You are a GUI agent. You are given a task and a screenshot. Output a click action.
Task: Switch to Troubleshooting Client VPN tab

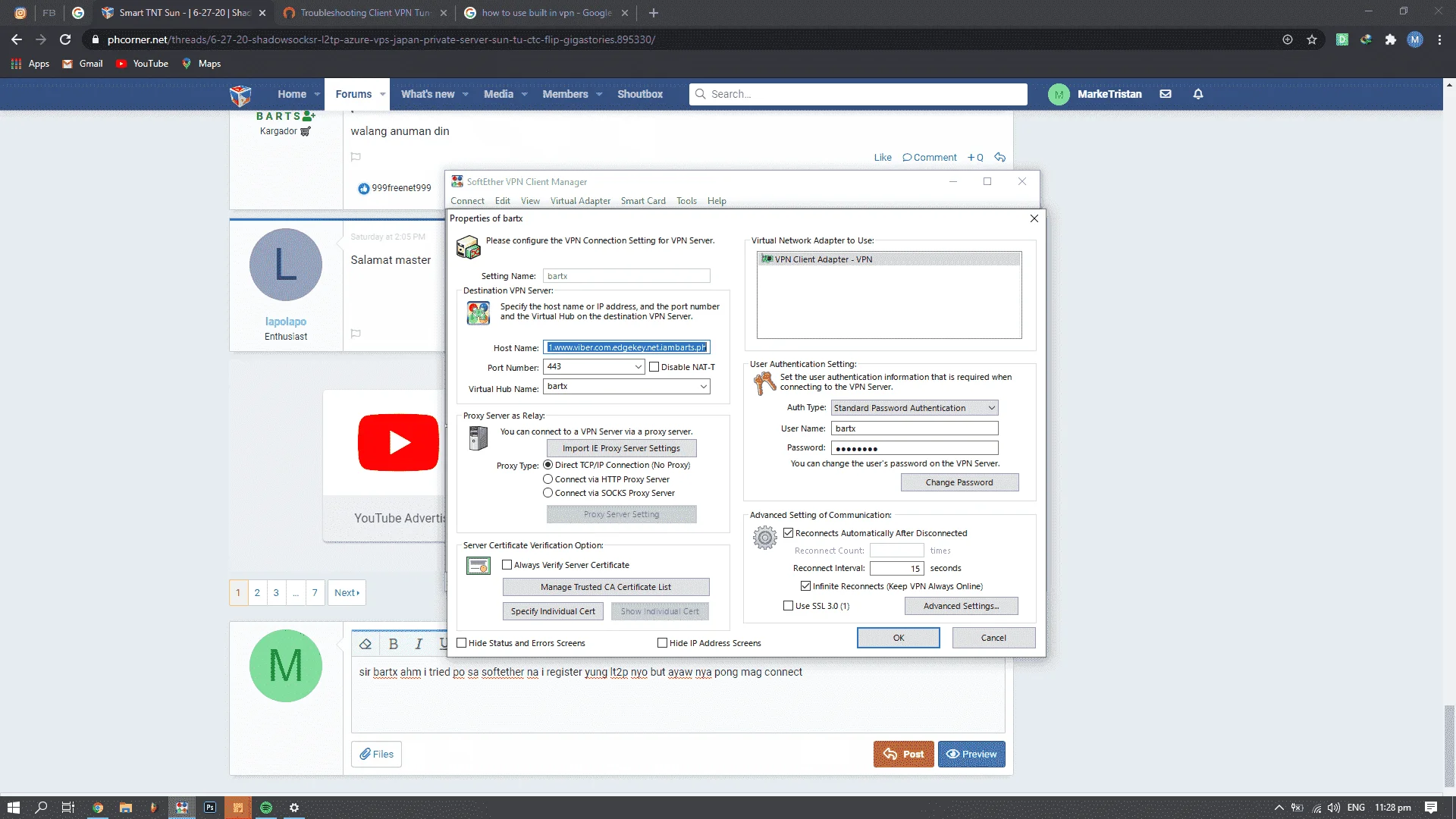(365, 13)
